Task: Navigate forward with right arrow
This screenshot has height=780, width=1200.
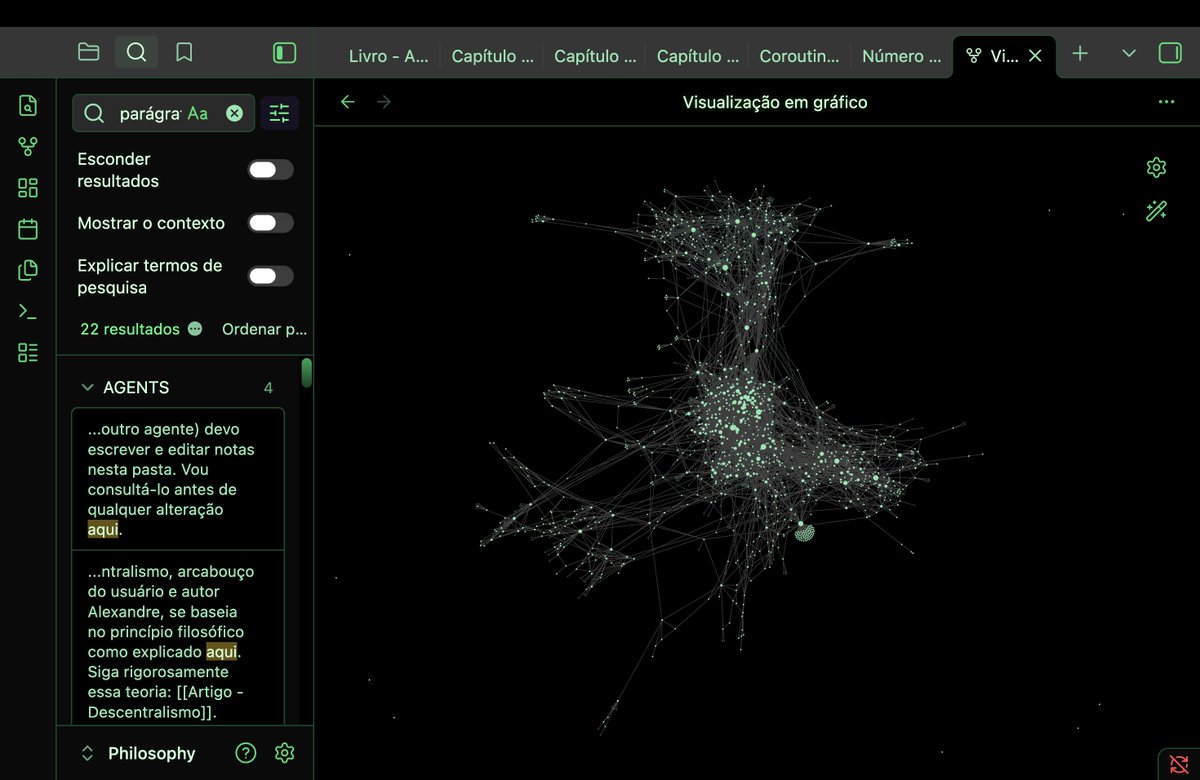Action: (x=384, y=102)
